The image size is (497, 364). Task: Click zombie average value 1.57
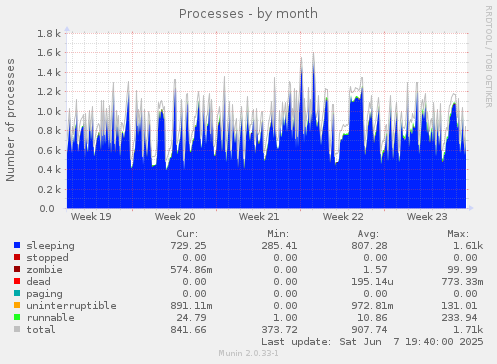375,270
